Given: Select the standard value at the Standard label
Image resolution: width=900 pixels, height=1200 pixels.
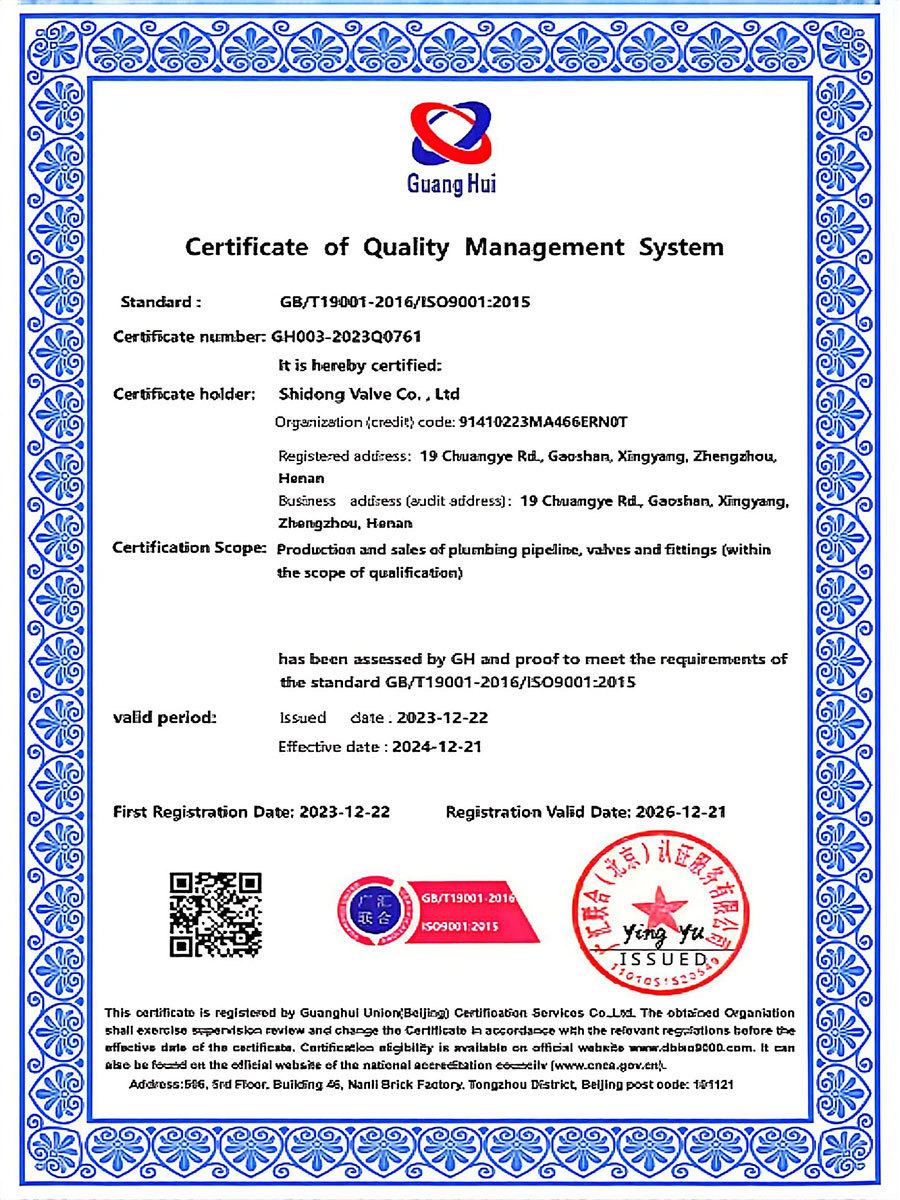Looking at the screenshot, I should point(404,301).
